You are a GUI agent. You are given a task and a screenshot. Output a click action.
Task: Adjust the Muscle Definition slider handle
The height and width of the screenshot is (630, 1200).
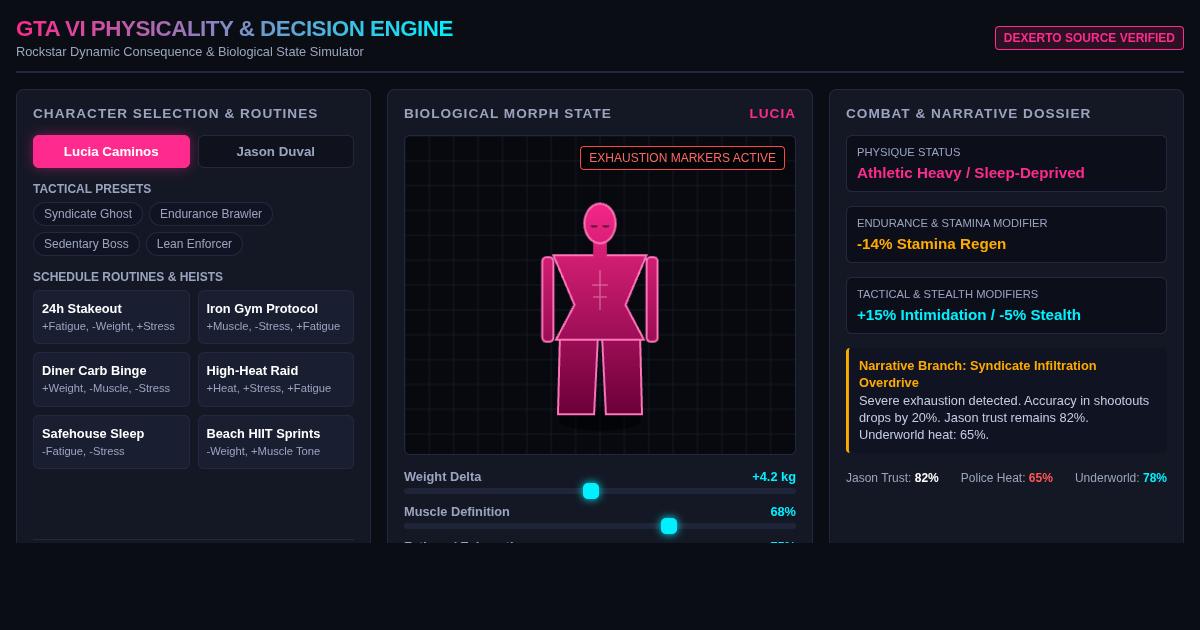[x=669, y=526]
